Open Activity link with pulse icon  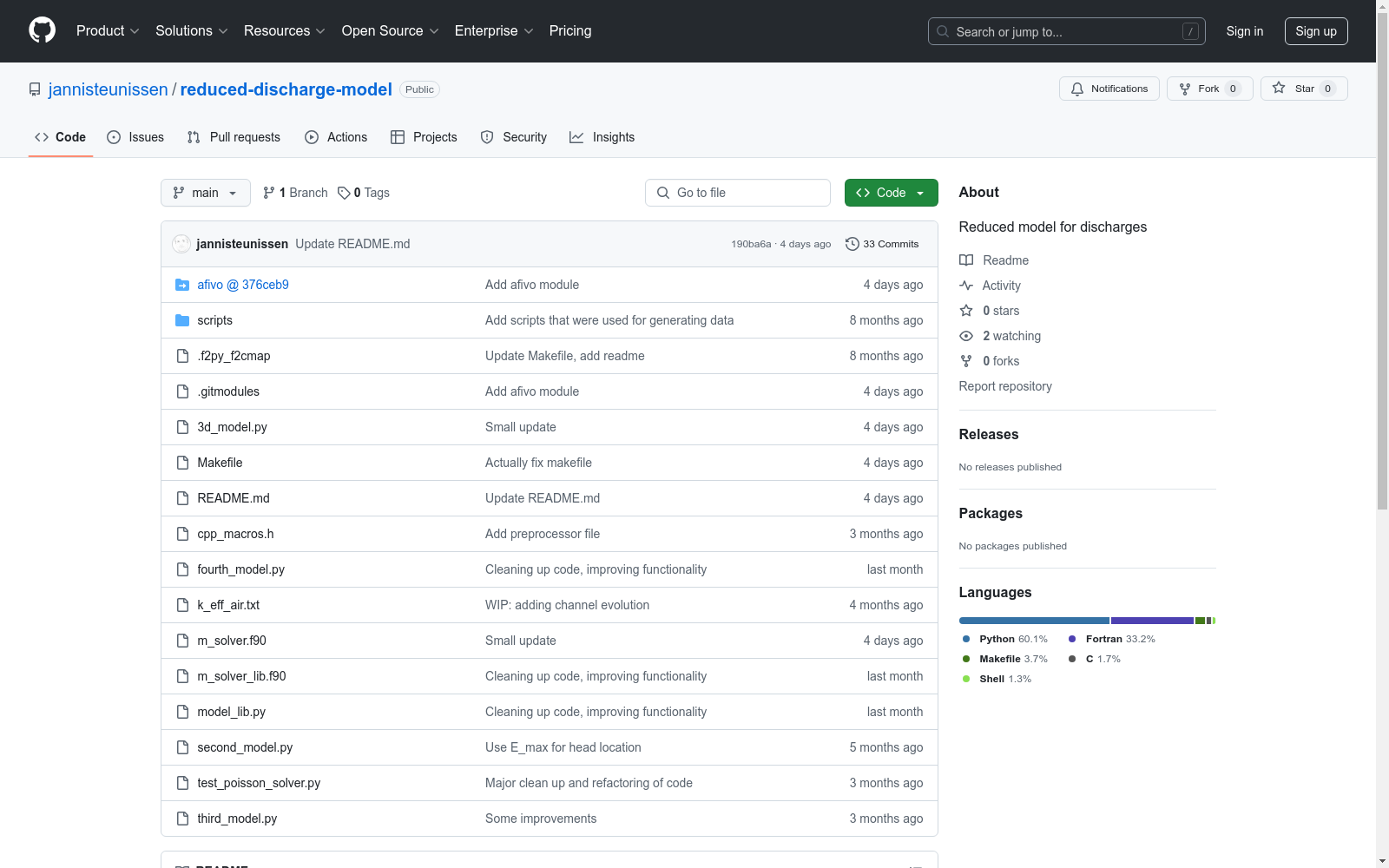[x=990, y=286]
